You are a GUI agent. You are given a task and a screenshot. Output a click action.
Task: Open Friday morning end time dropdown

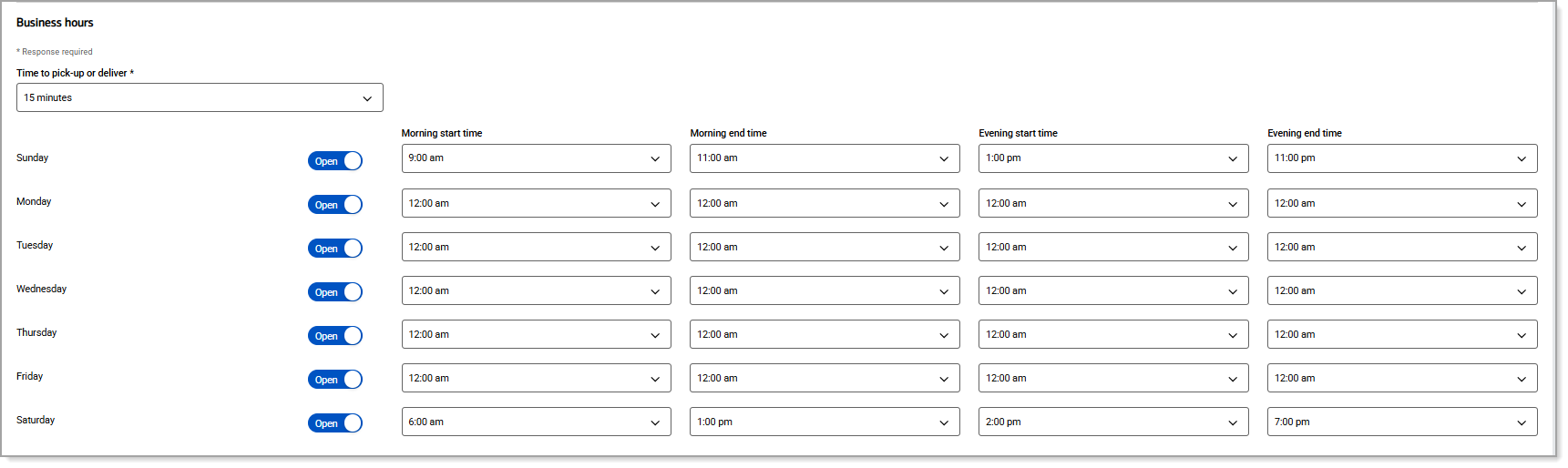pos(825,378)
